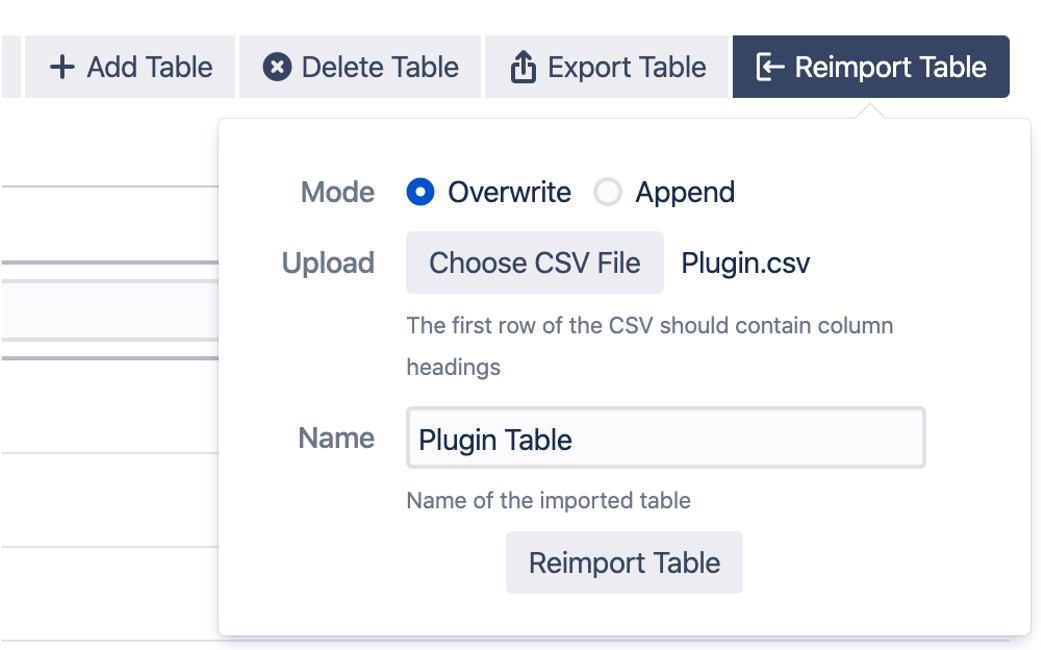Click the Add Table toolbar button
Viewport: 1041px width, 650px height.
[129, 66]
